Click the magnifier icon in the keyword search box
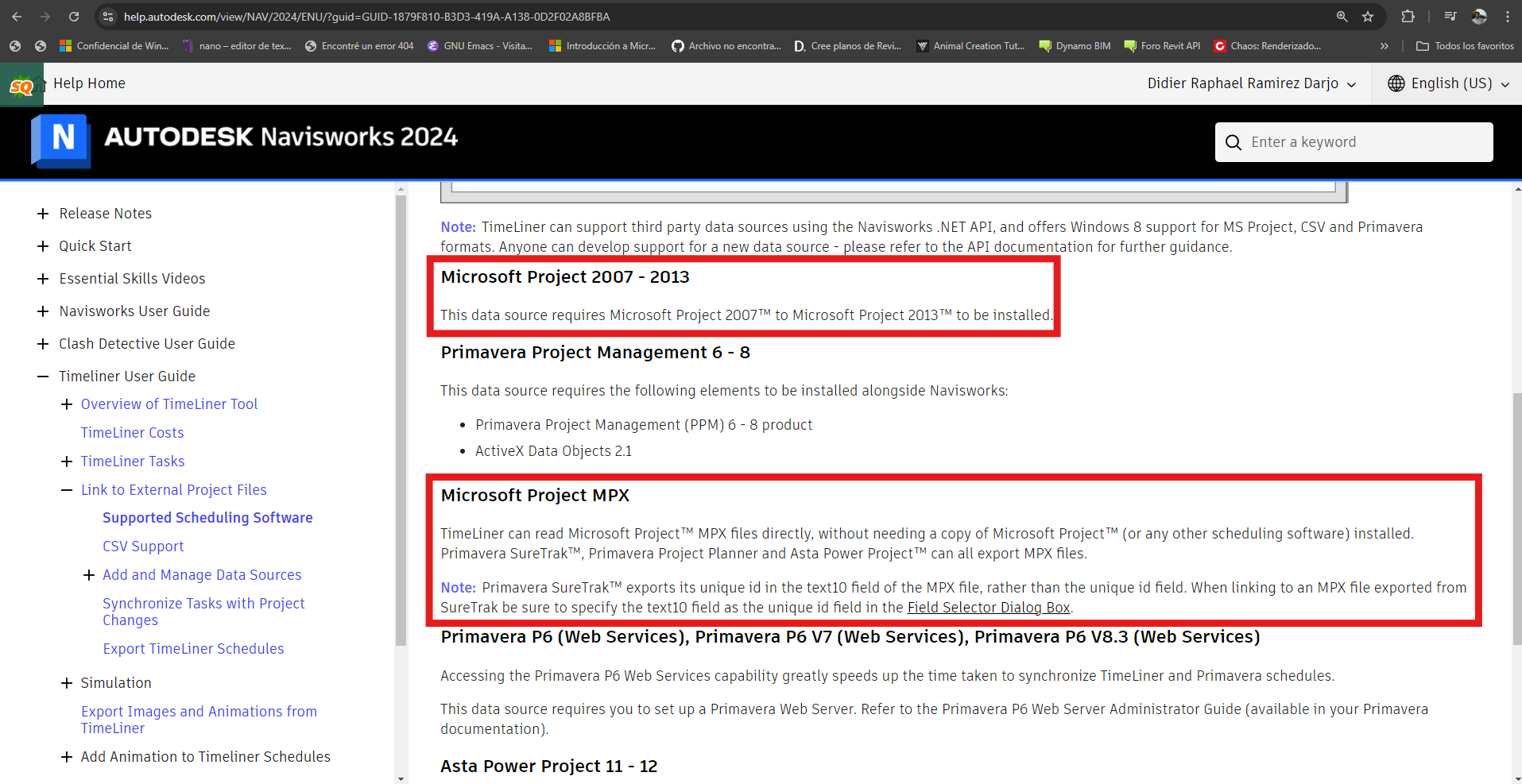 [1233, 142]
